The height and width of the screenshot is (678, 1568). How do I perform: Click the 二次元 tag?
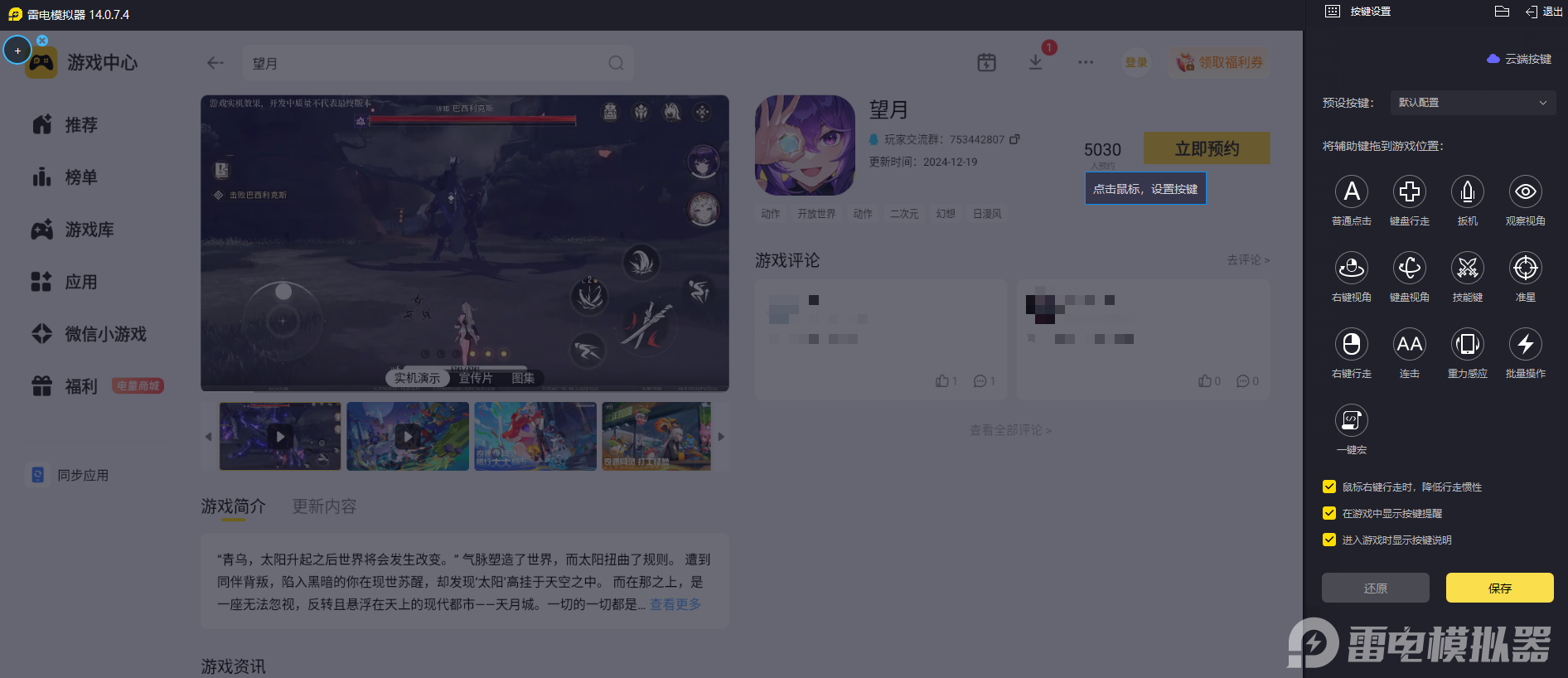point(904,214)
